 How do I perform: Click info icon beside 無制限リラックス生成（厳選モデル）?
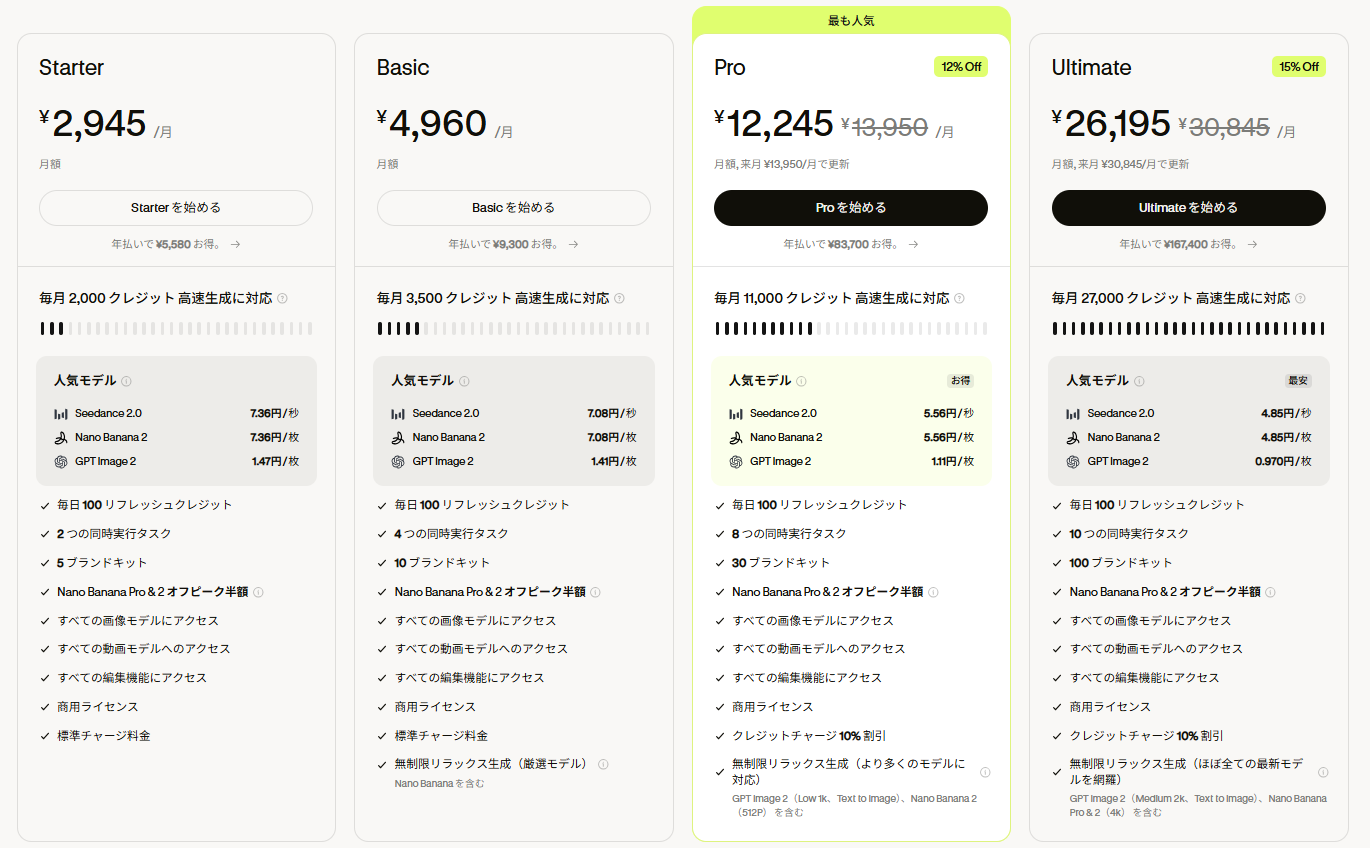pyautogui.click(x=603, y=764)
